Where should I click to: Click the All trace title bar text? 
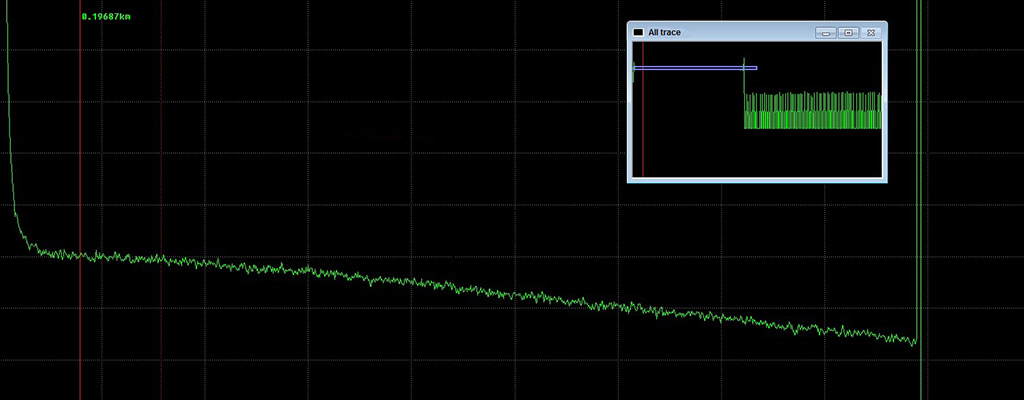pos(664,33)
